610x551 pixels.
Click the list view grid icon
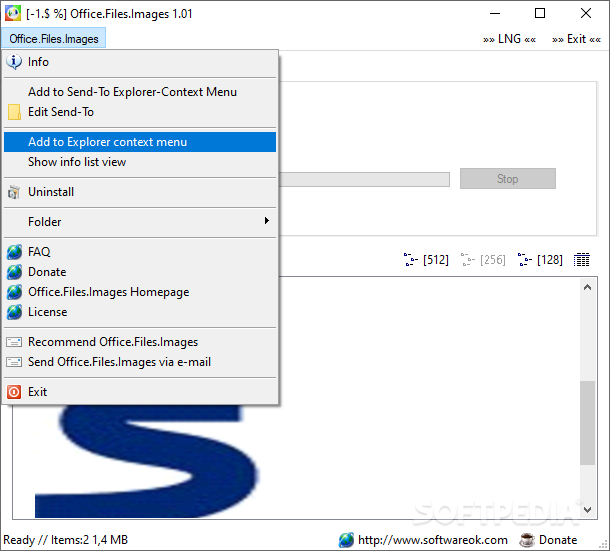click(582, 260)
